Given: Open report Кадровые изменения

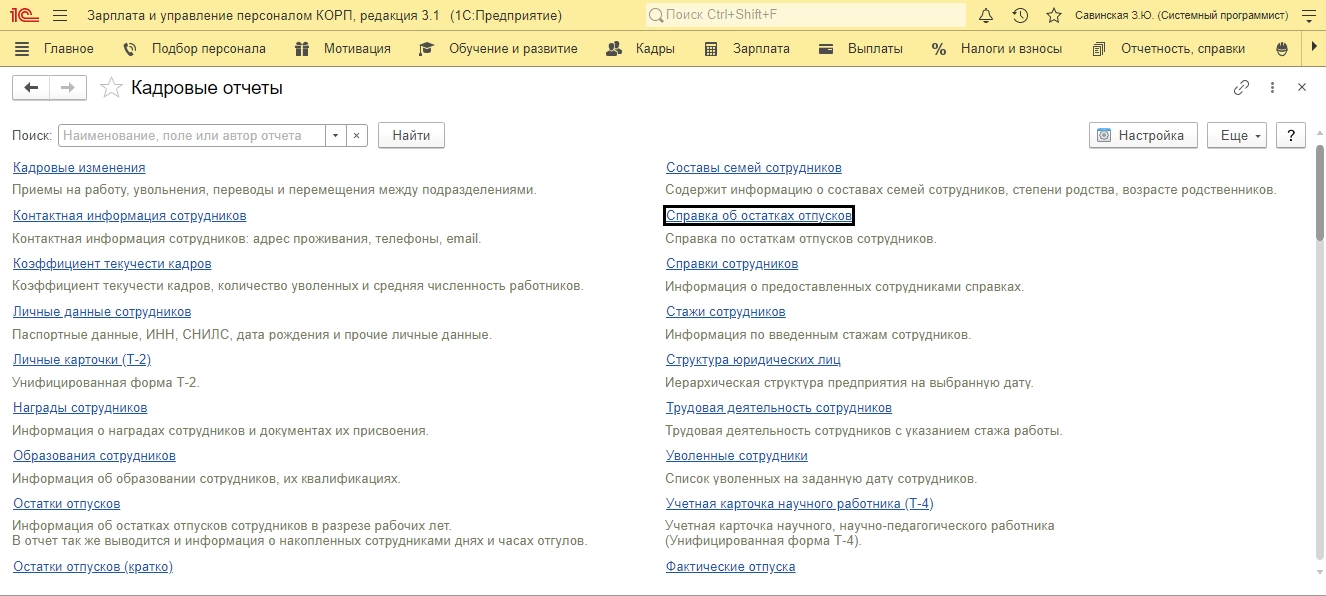Looking at the screenshot, I should click(x=79, y=168).
